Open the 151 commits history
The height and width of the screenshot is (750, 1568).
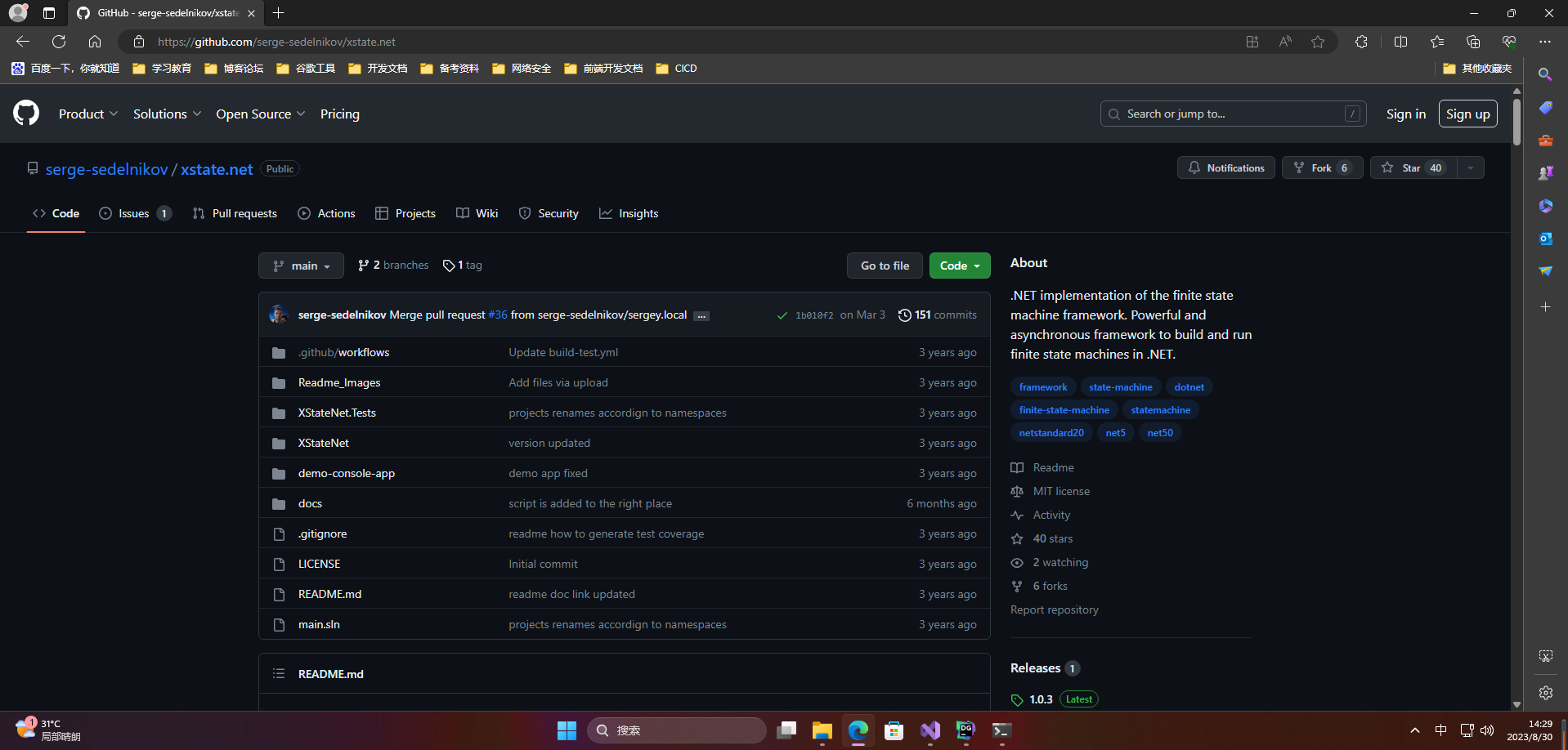coord(937,315)
